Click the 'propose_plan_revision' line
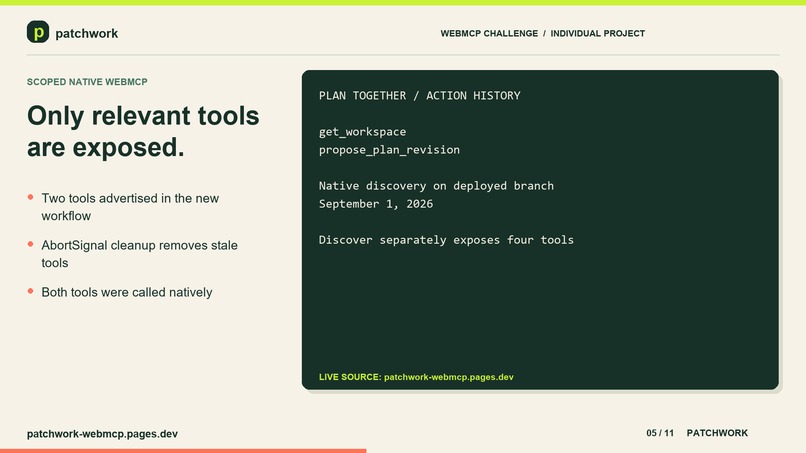806x453 pixels. point(389,150)
